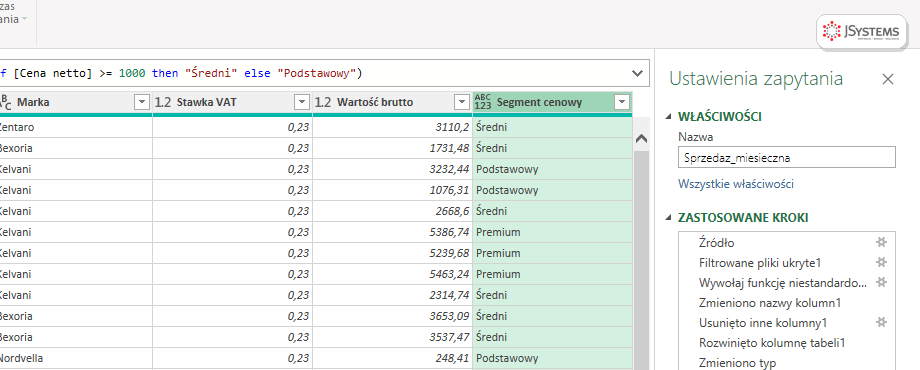The height and width of the screenshot is (370, 920).
Task: Open filter dropdown for Stawka VAT column
Action: [302, 103]
